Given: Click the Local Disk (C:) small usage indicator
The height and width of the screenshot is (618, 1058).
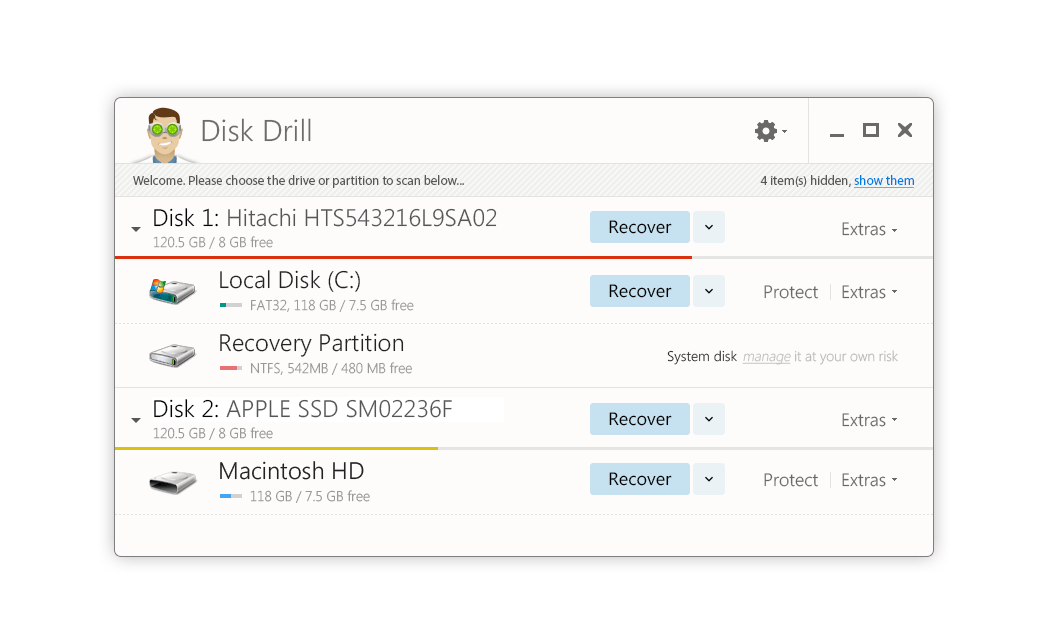Looking at the screenshot, I should [x=231, y=306].
